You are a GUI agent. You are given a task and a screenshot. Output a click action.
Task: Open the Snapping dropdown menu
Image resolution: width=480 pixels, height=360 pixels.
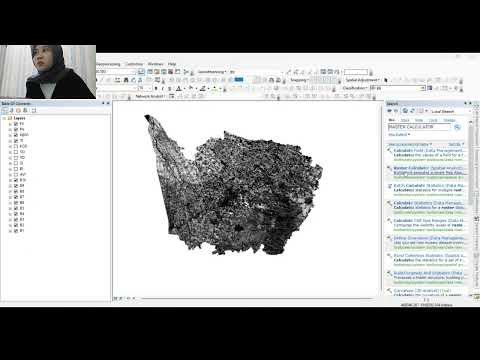[299, 80]
